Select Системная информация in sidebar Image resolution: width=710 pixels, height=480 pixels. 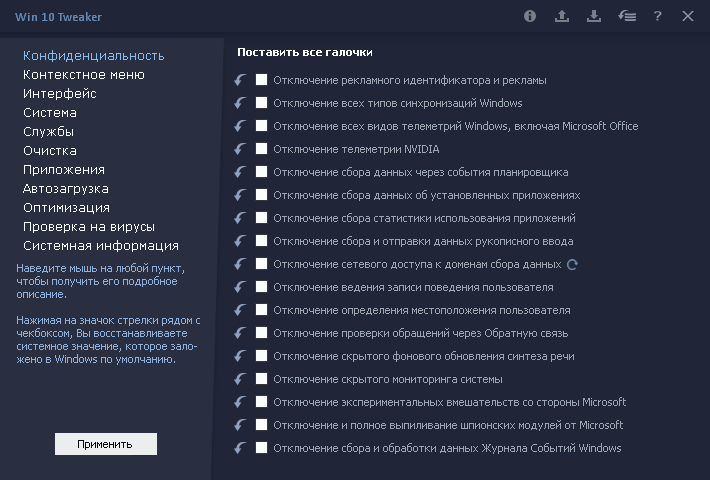tap(101, 246)
